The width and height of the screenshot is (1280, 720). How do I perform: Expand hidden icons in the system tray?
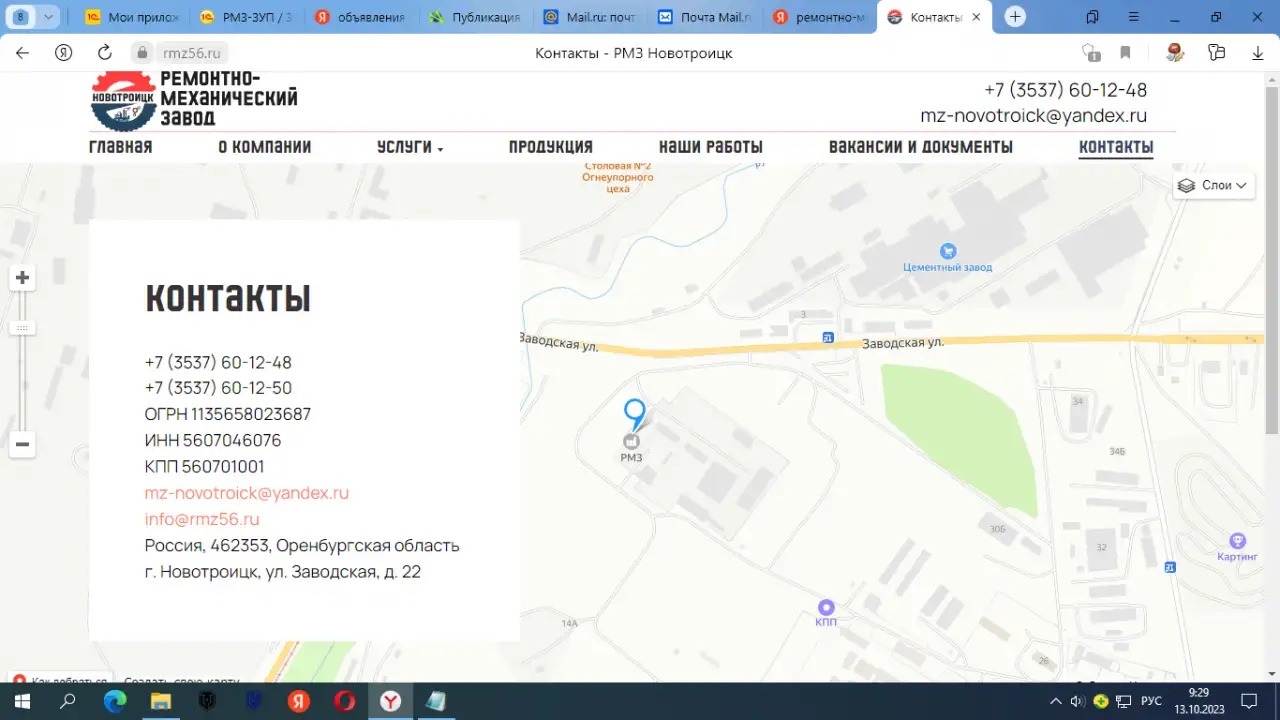point(1055,700)
